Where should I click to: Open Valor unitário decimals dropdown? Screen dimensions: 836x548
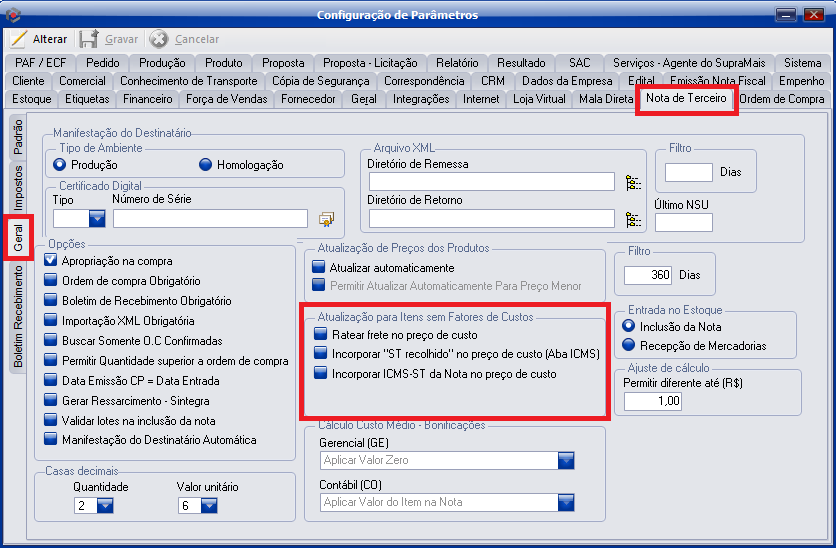tap(208, 506)
